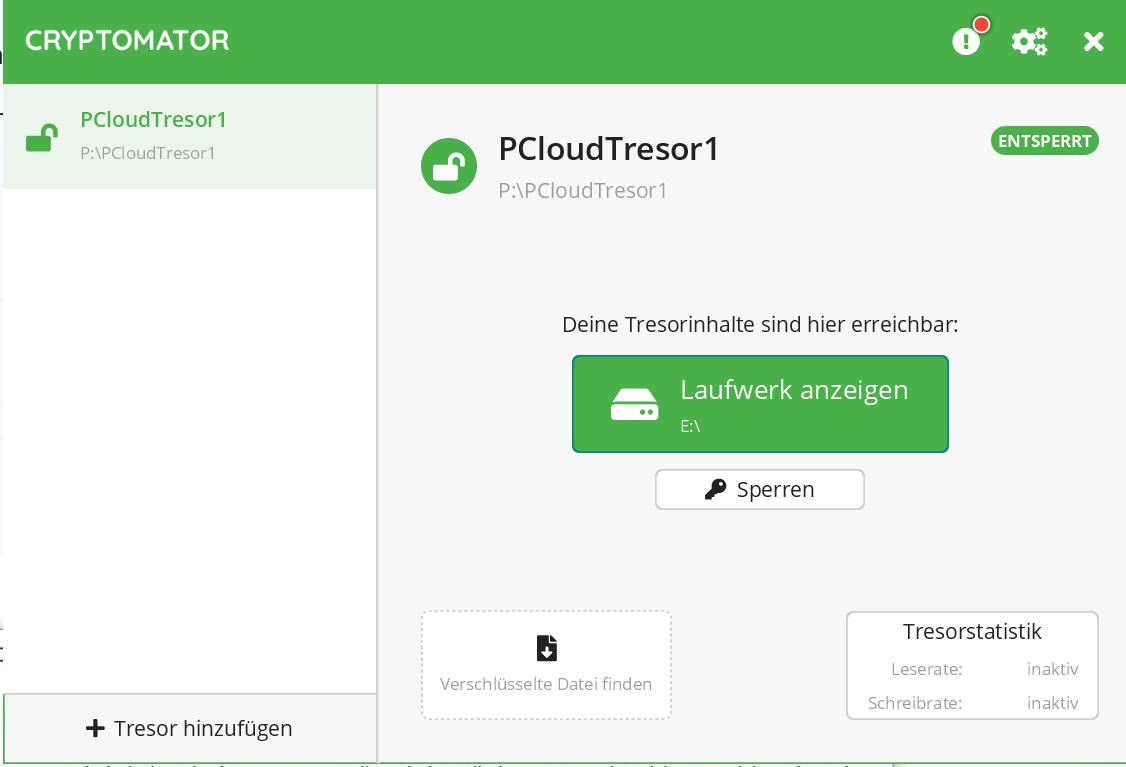The image size is (1126, 767).
Task: Click the file download icon above Verschlüsselte Datei
Action: [546, 647]
